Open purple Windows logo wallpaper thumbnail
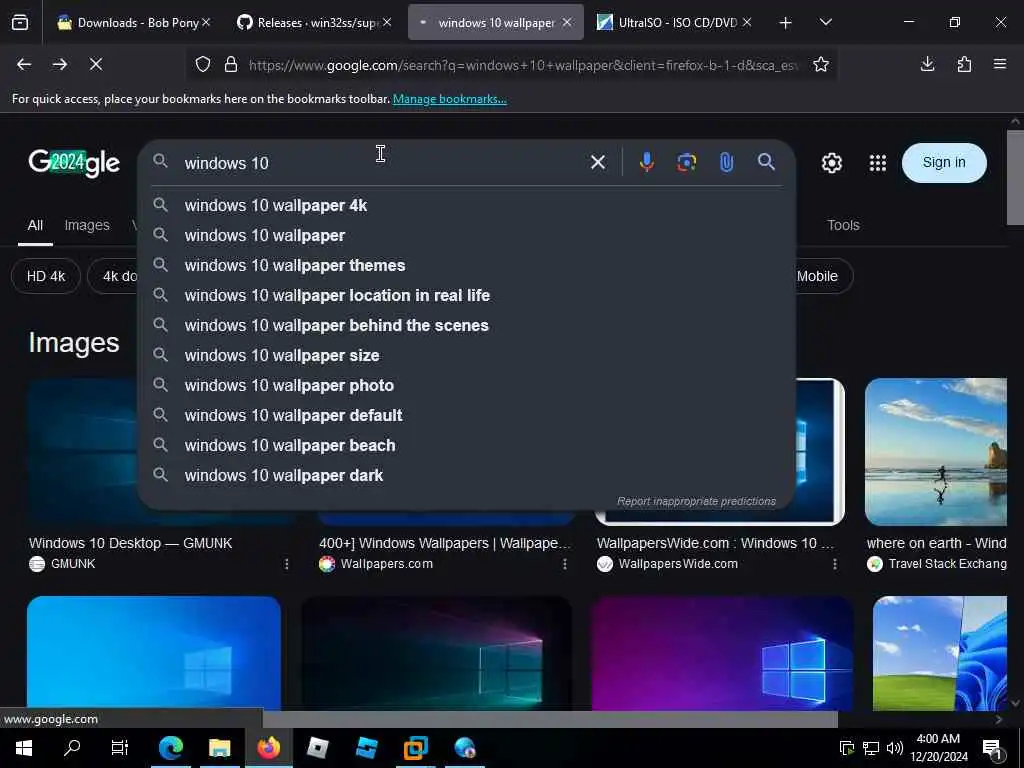This screenshot has height=768, width=1024. coord(722,653)
